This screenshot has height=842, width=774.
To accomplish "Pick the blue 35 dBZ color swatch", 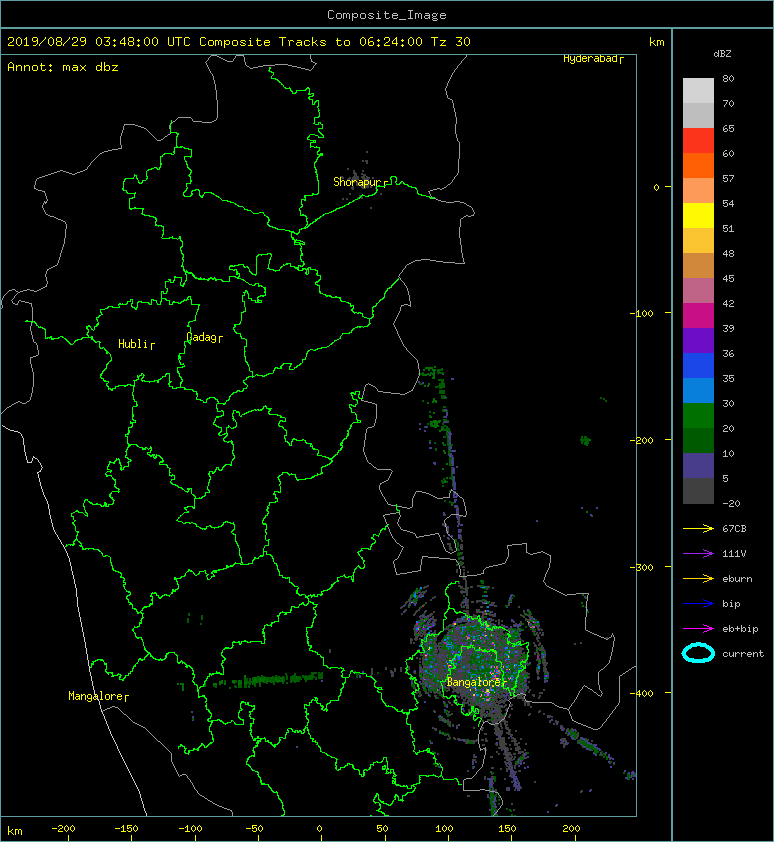I will coord(698,366).
